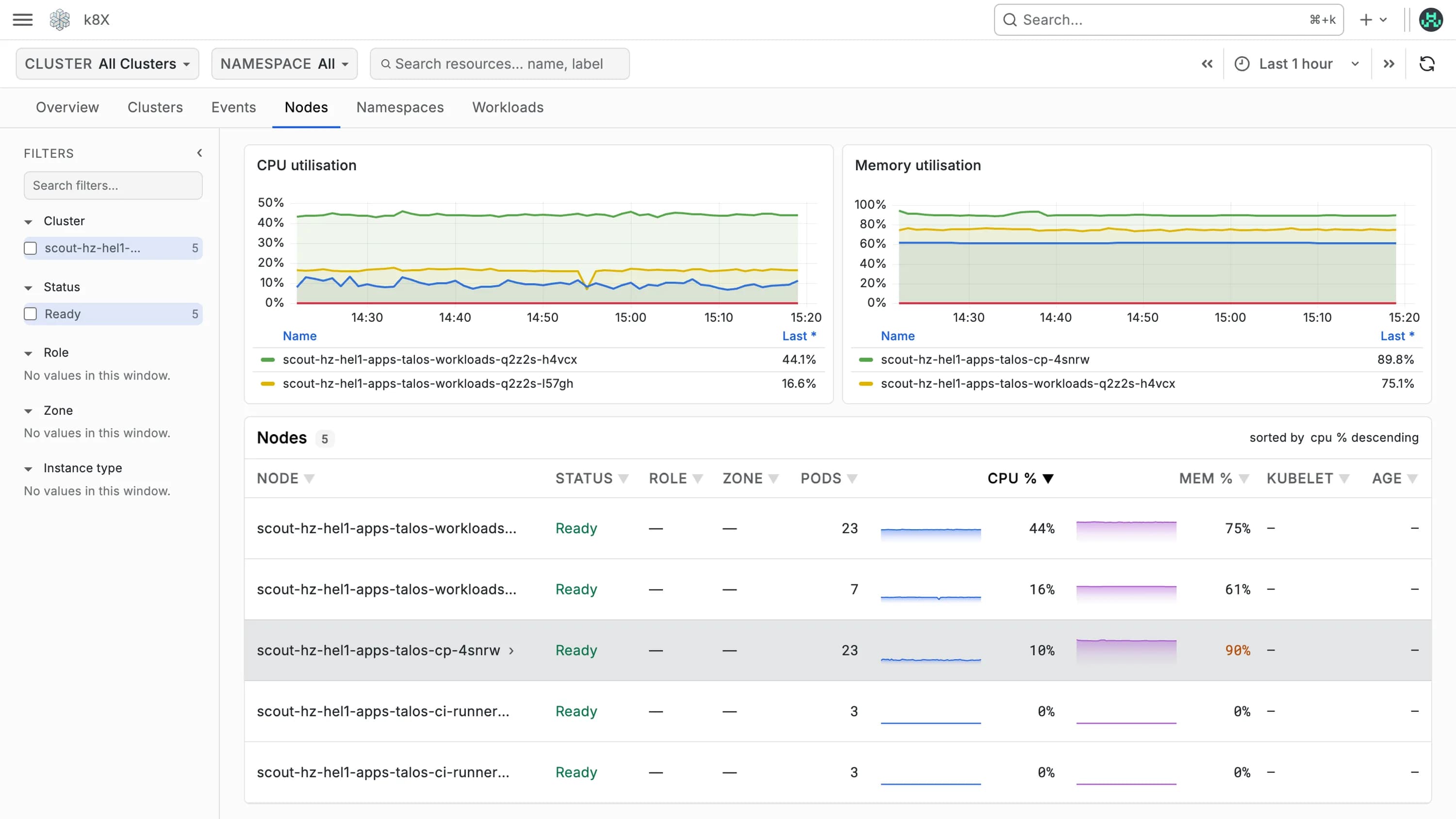
Task: Open node scout-hz-hel1-apps-talos-cp-4snrw details
Action: [378, 651]
